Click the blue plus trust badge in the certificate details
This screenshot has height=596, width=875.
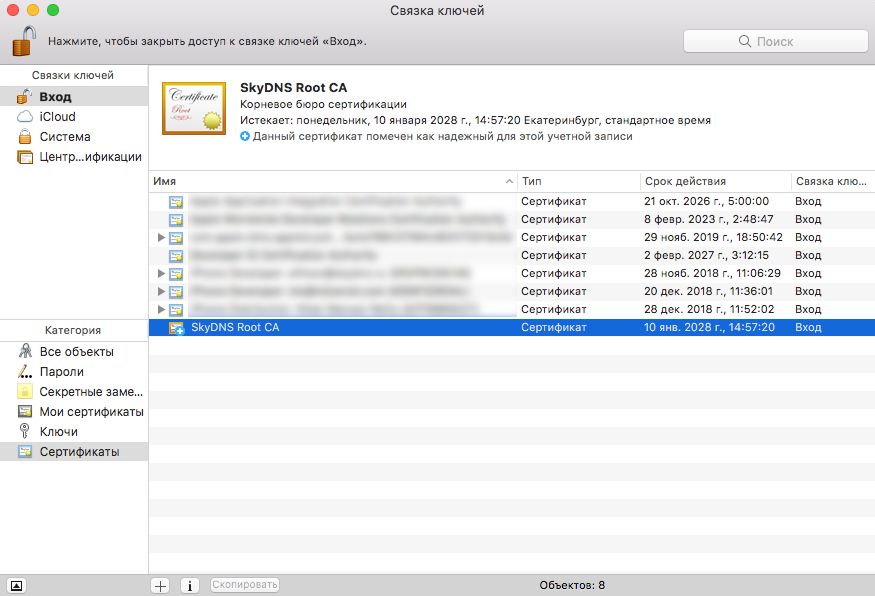(244, 136)
